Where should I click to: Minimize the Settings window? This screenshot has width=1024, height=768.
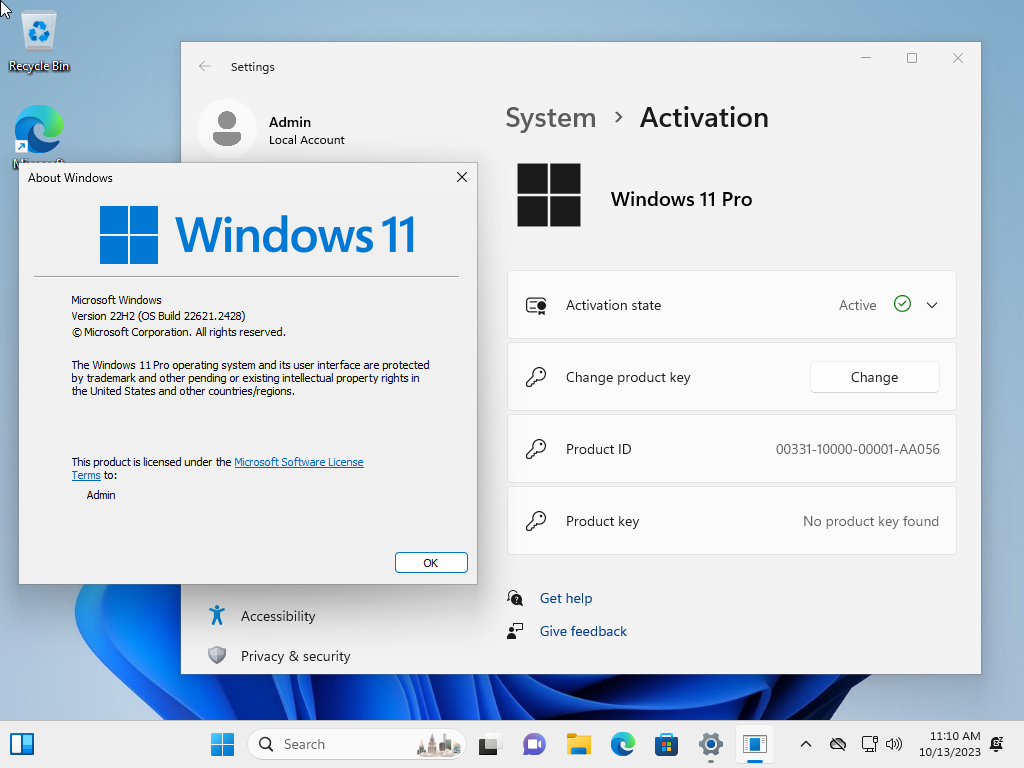(866, 58)
